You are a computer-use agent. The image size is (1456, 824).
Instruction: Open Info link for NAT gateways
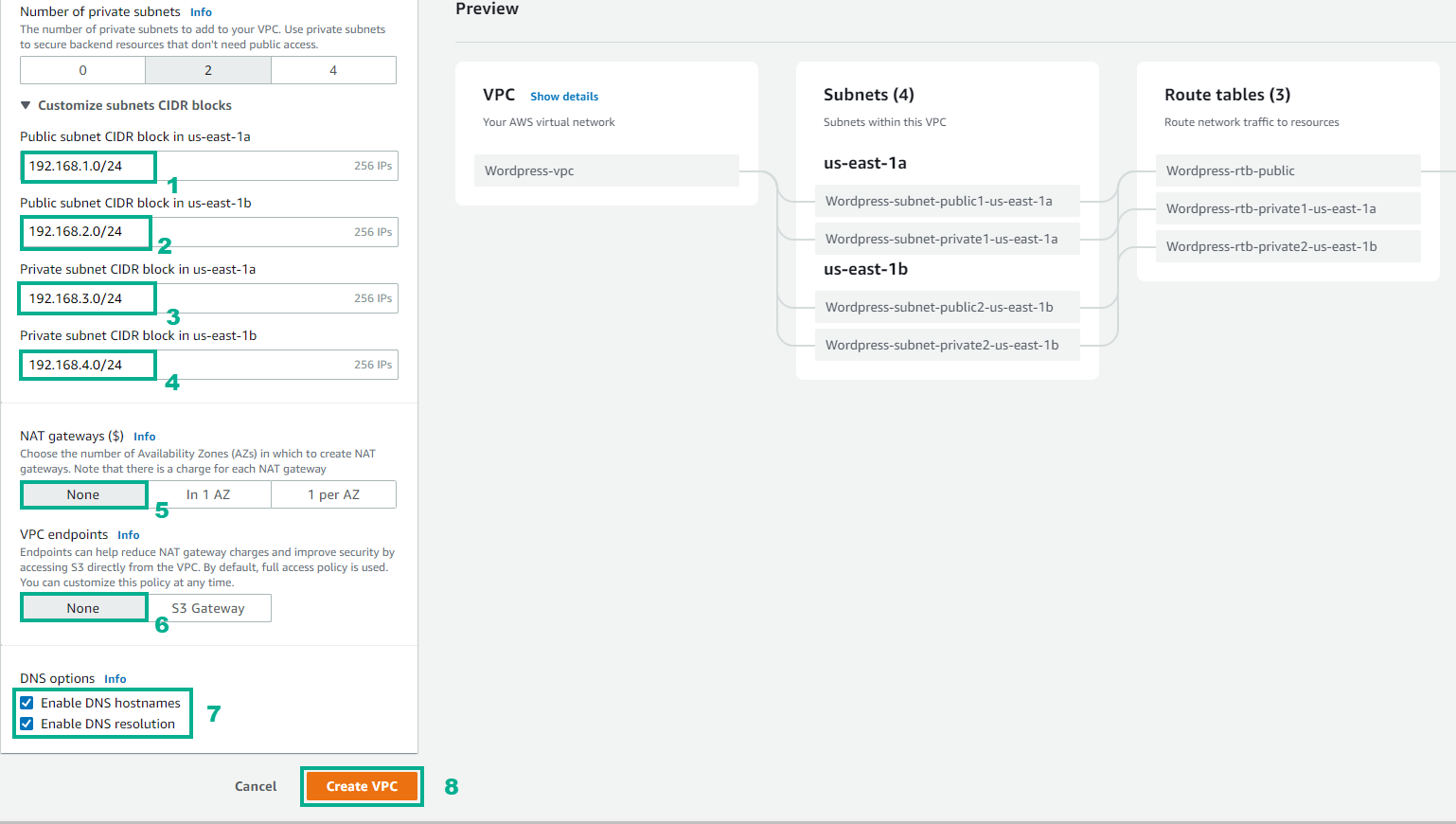[x=144, y=437]
